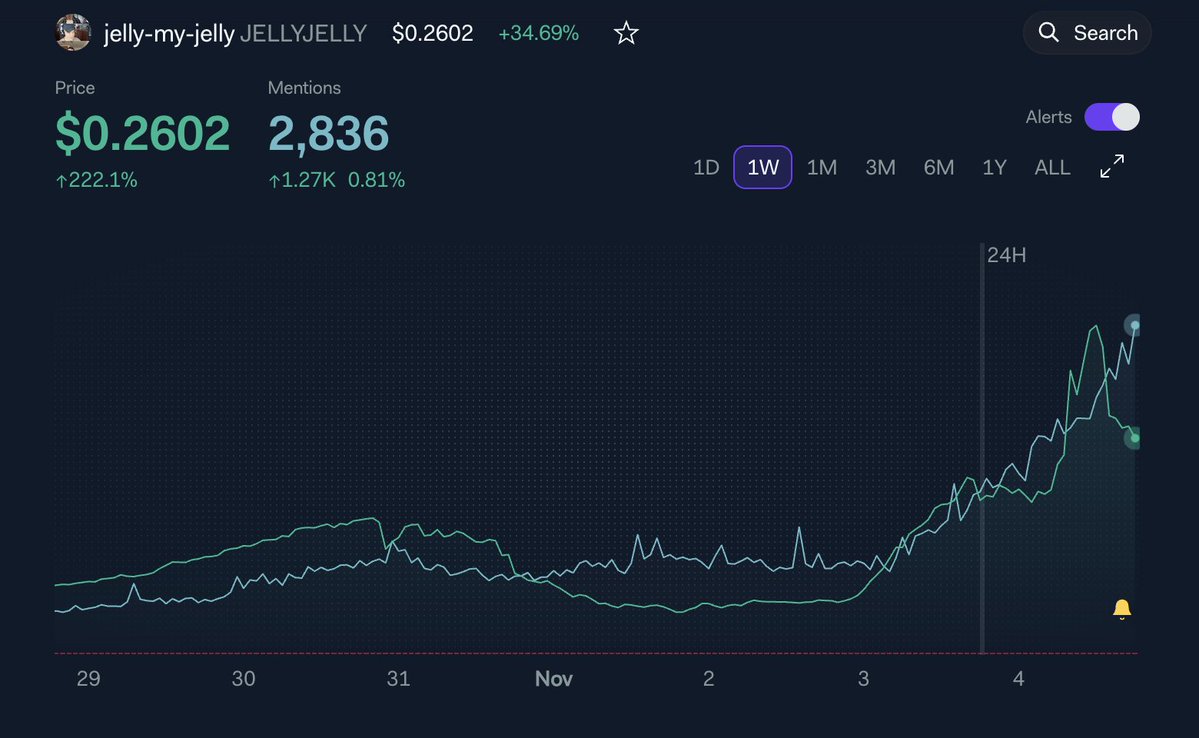Select the 1D time range
The width and height of the screenshot is (1199, 738).
[706, 167]
